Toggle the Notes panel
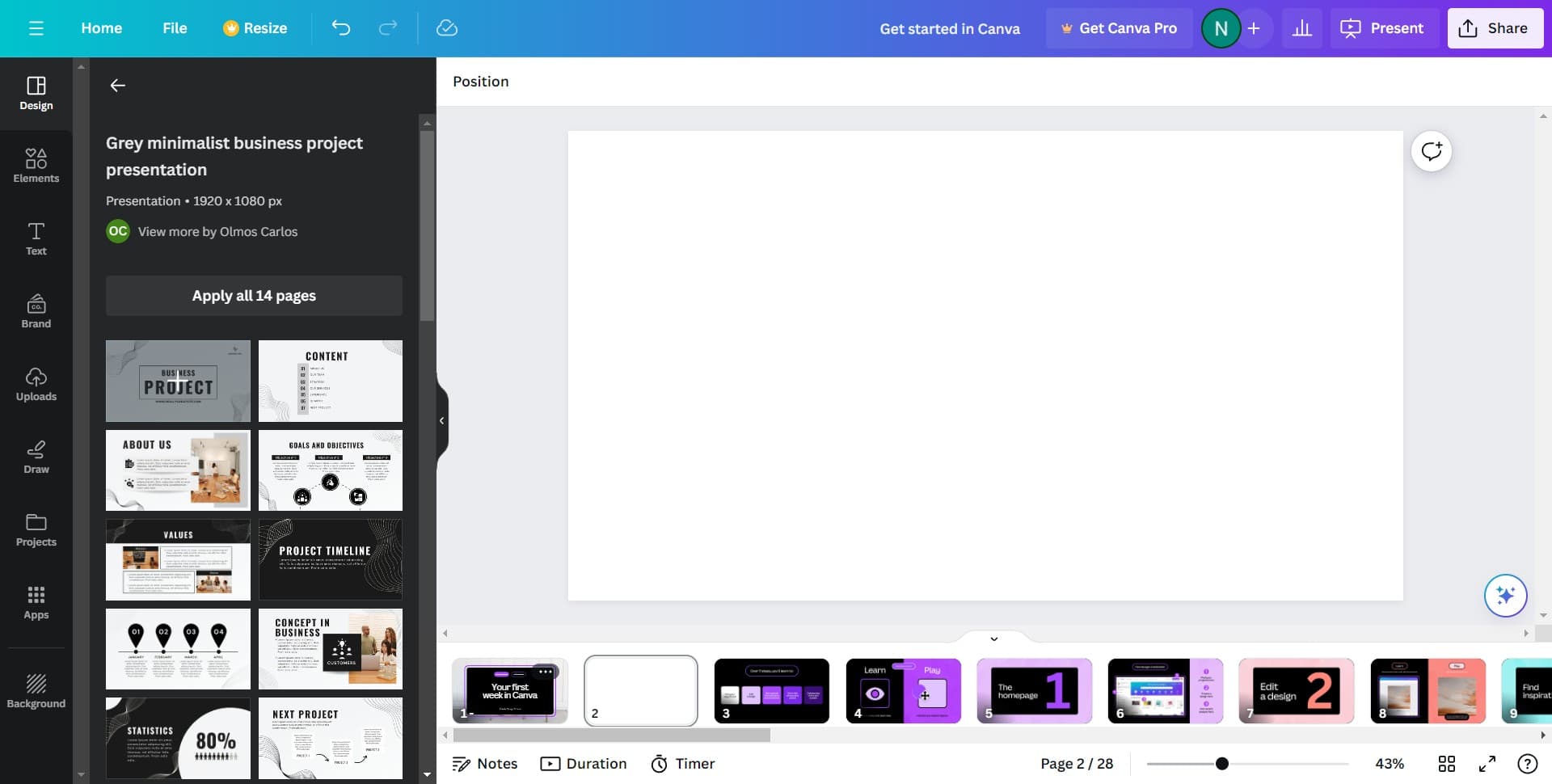The image size is (1552, 784). coord(485,764)
